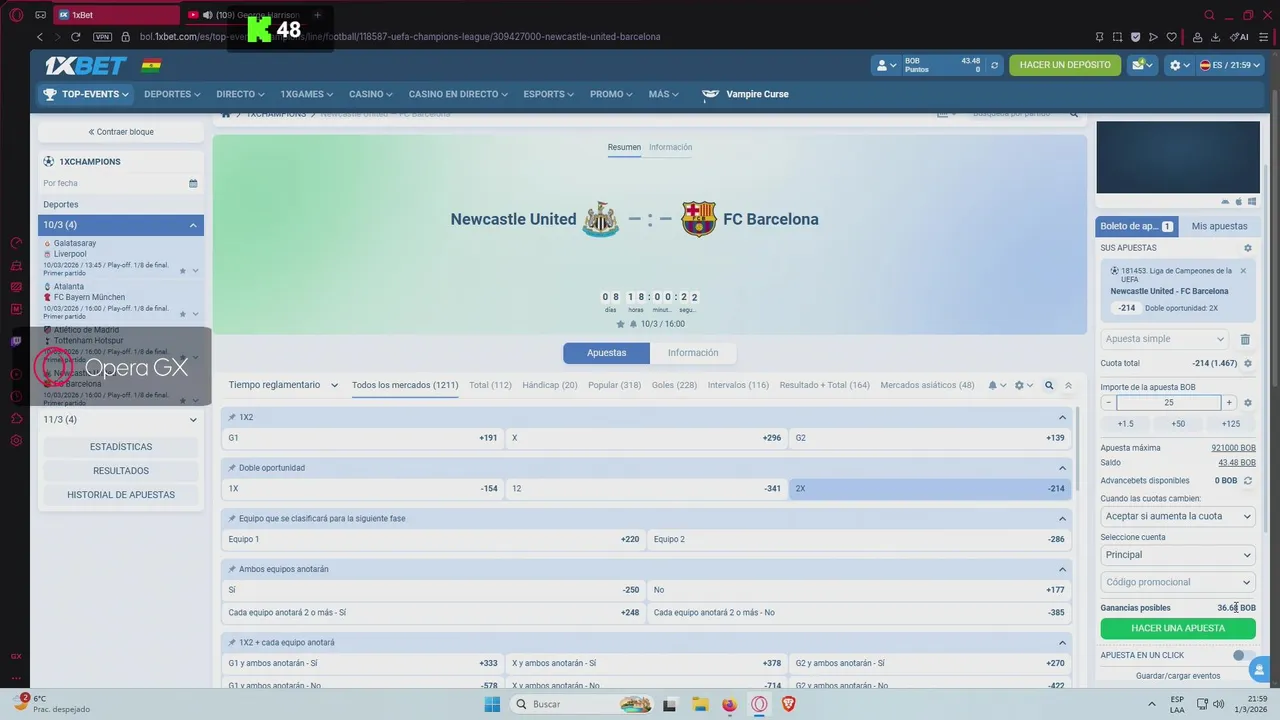Open HISTORIAL DE APUESTAS
Screen dimensions: 1280x720
(x=121, y=495)
